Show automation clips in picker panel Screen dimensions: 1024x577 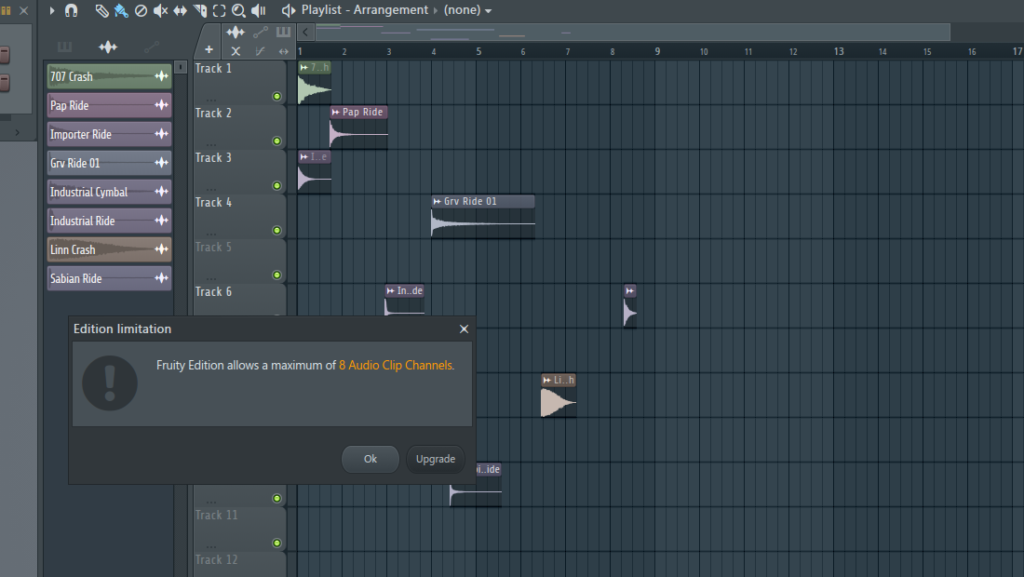pyautogui.click(x=152, y=47)
